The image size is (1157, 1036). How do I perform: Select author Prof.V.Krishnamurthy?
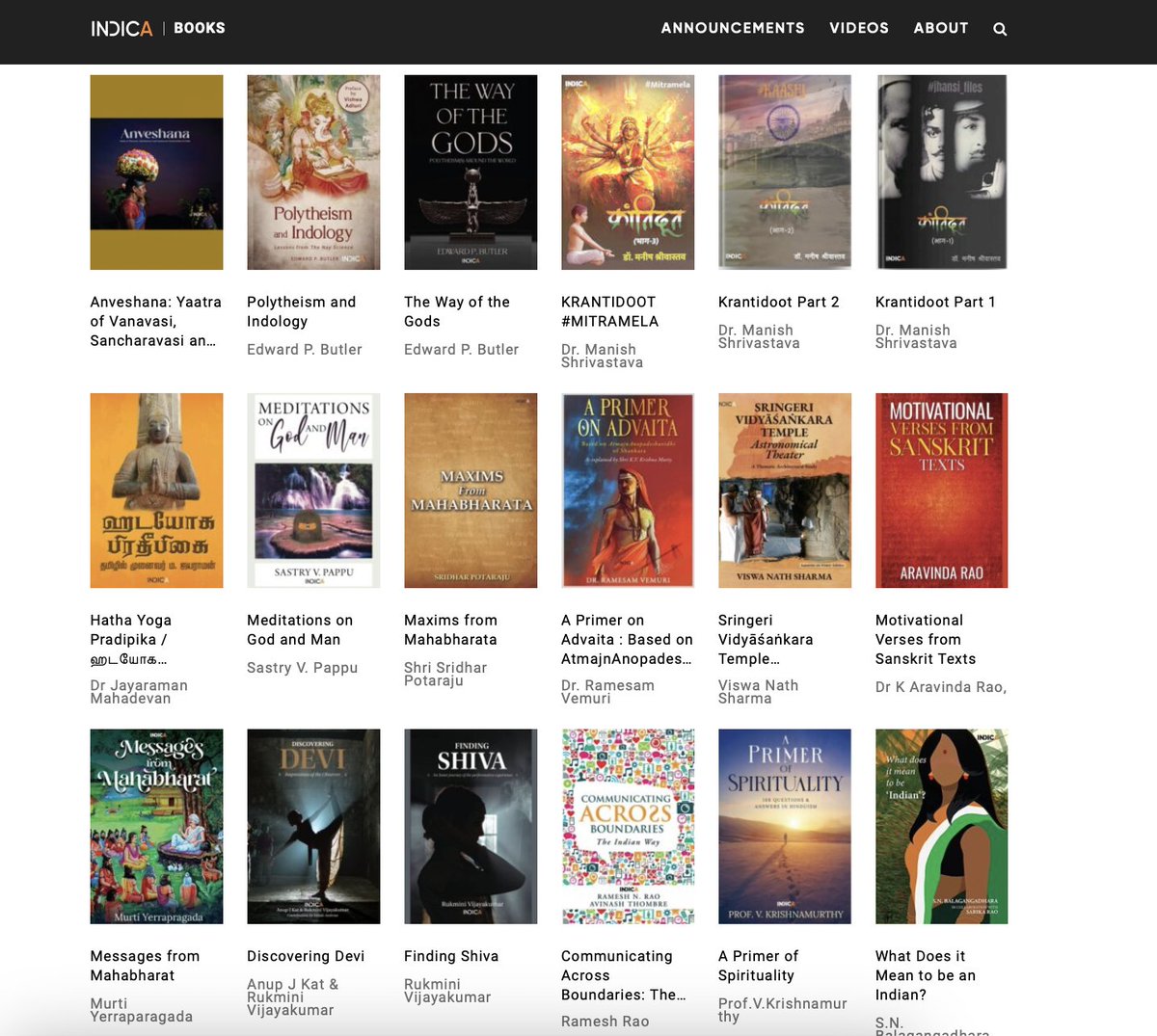coord(783,1009)
